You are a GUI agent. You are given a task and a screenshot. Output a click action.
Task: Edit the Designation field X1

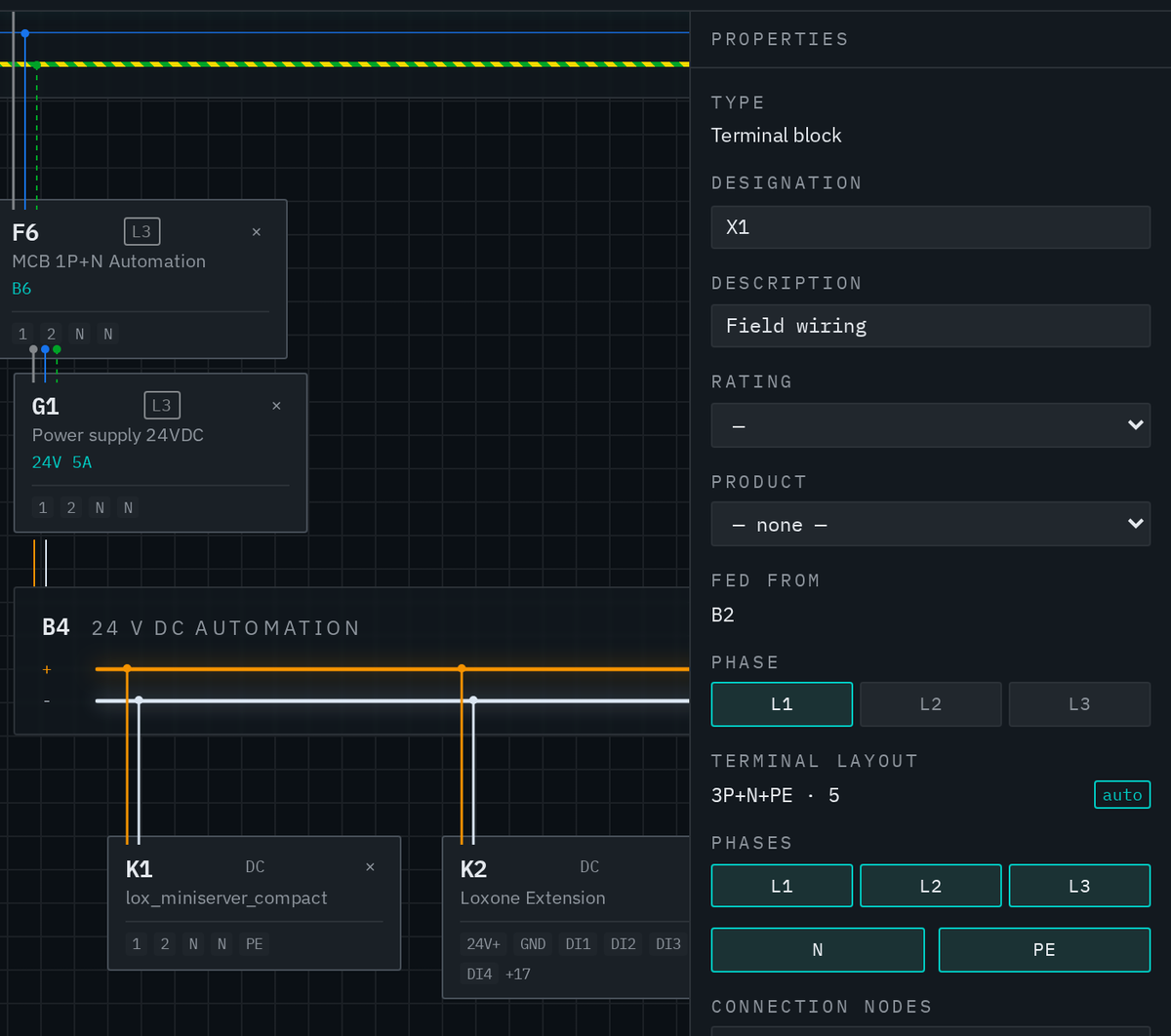(931, 227)
